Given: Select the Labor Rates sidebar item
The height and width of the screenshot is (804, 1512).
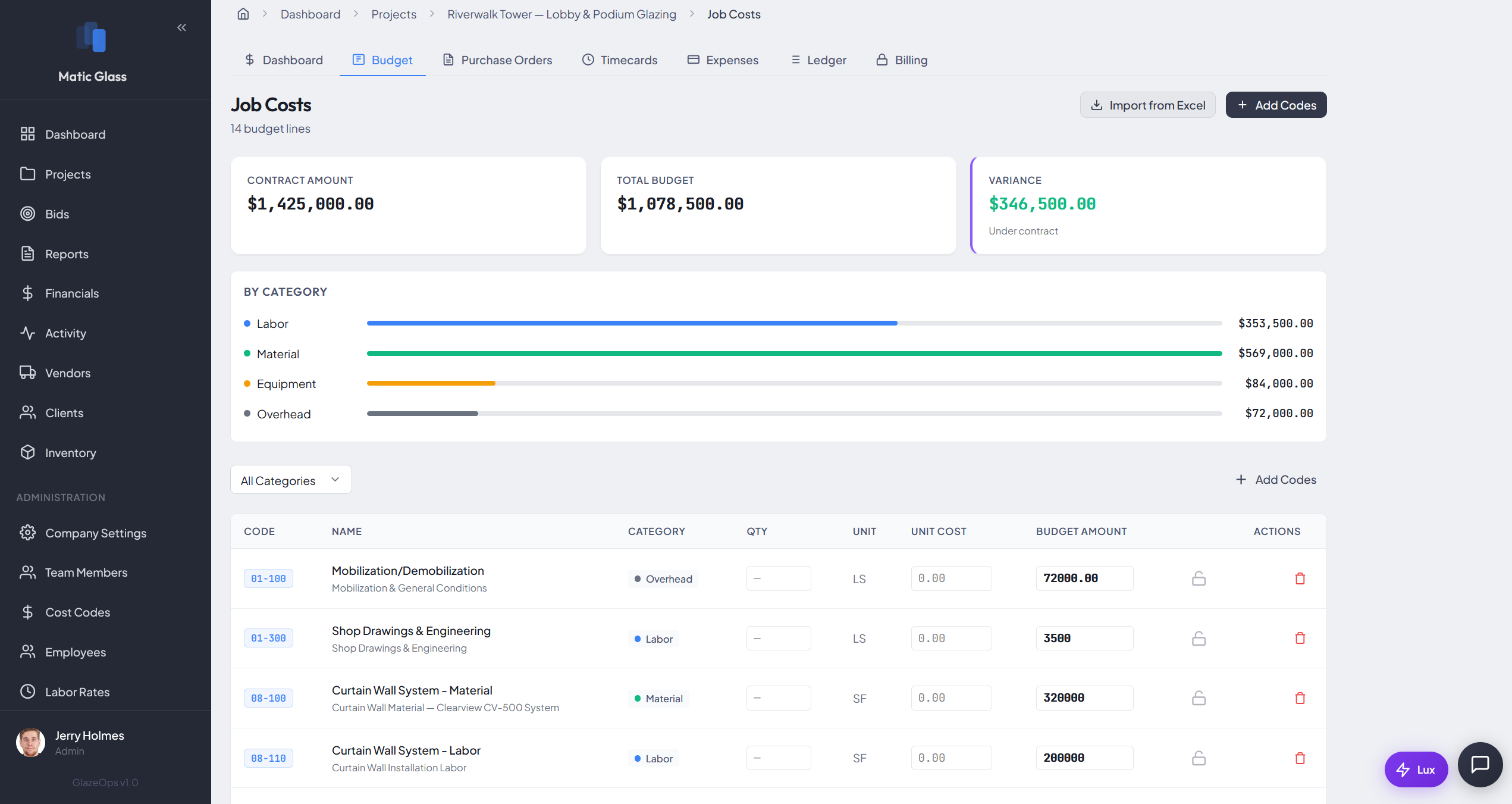Looking at the screenshot, I should [x=78, y=692].
